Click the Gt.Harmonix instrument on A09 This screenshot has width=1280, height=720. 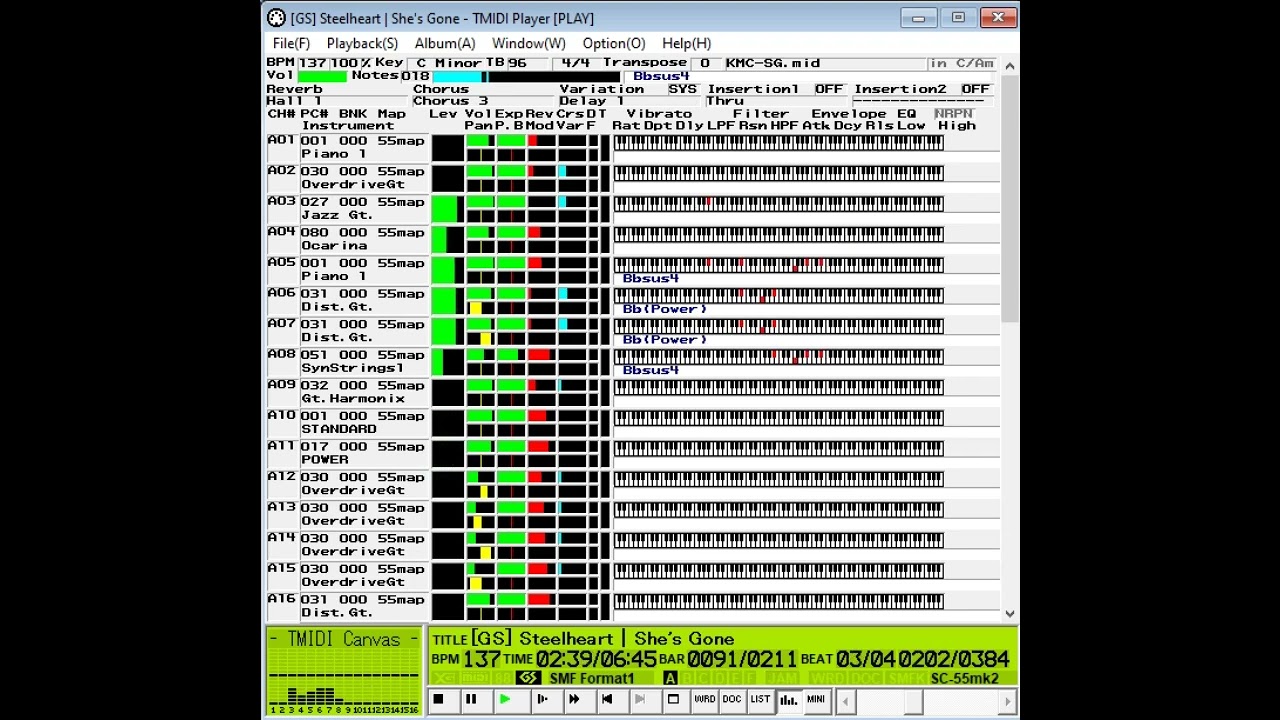coord(353,399)
